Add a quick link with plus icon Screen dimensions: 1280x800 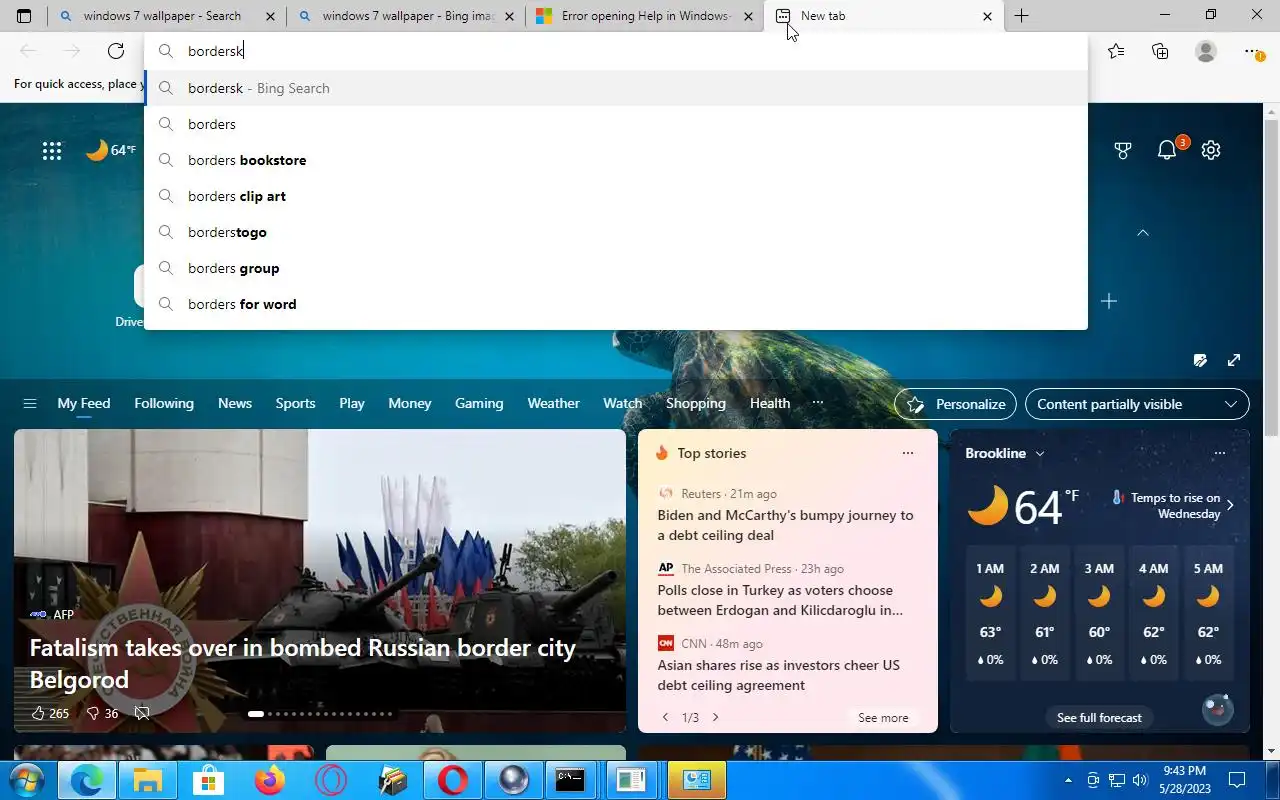1108,301
